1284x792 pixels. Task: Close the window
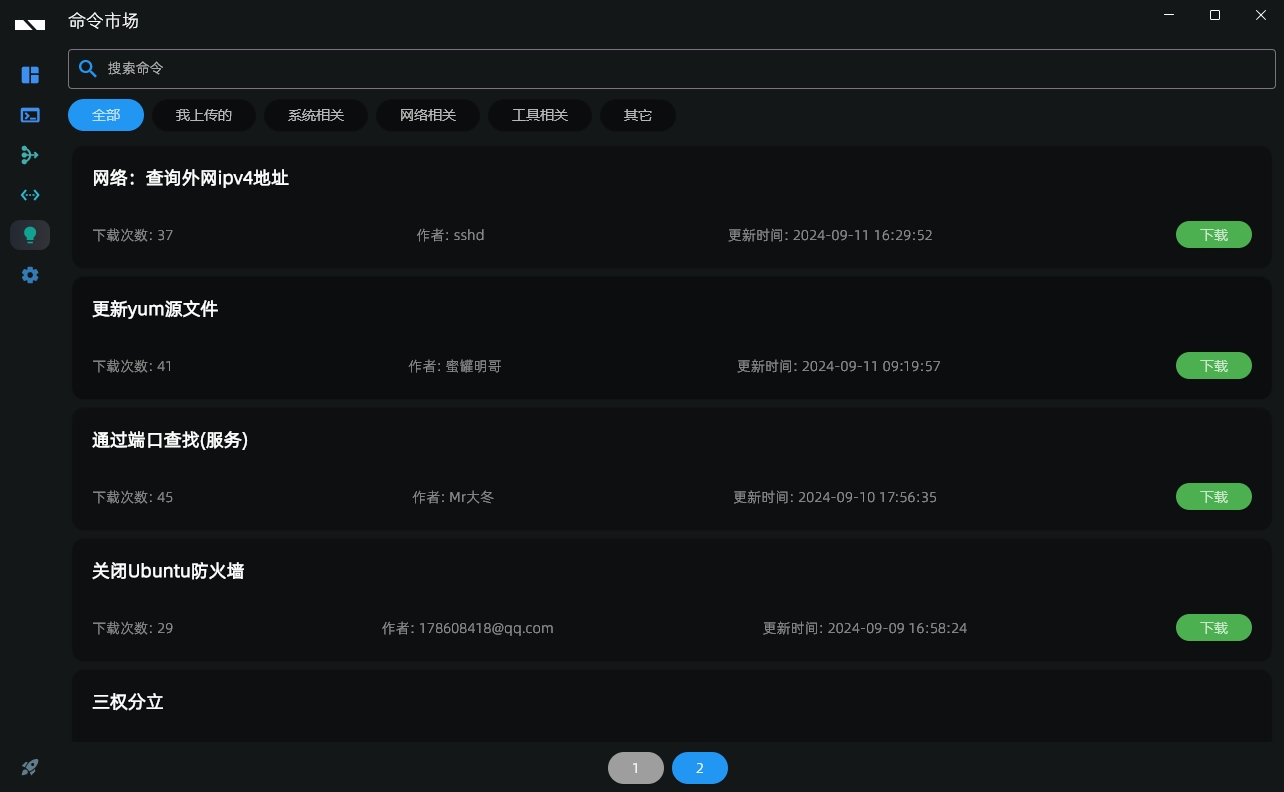click(1261, 15)
